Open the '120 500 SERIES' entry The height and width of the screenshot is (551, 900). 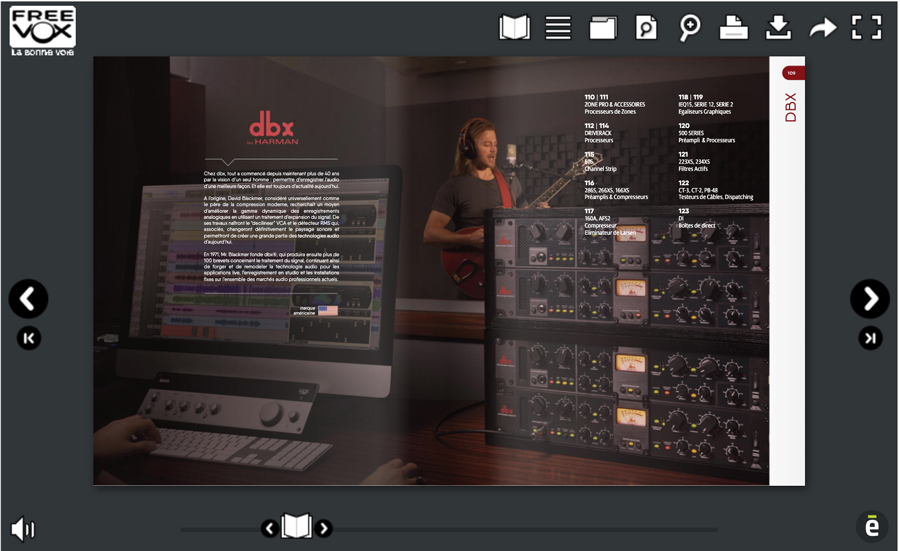(x=706, y=133)
